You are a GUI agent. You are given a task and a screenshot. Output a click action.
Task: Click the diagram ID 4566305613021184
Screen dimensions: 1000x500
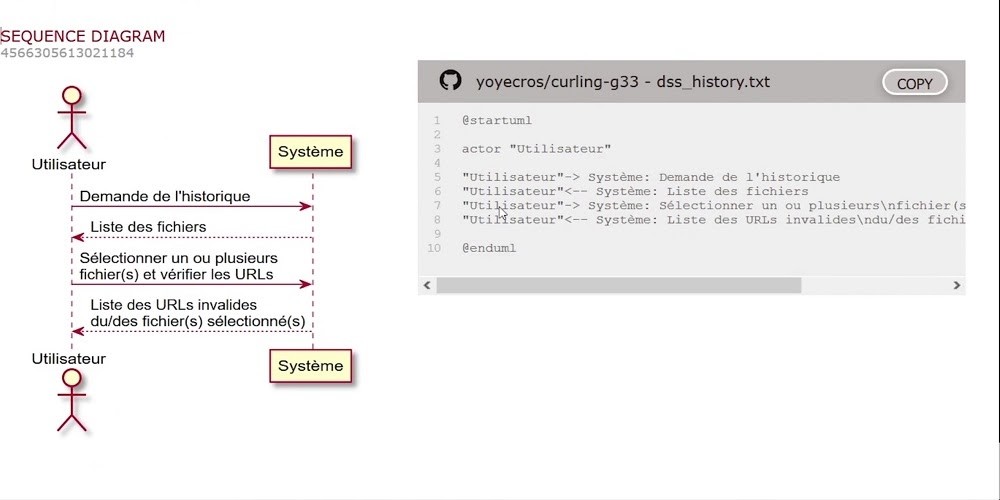pyautogui.click(x=67, y=52)
